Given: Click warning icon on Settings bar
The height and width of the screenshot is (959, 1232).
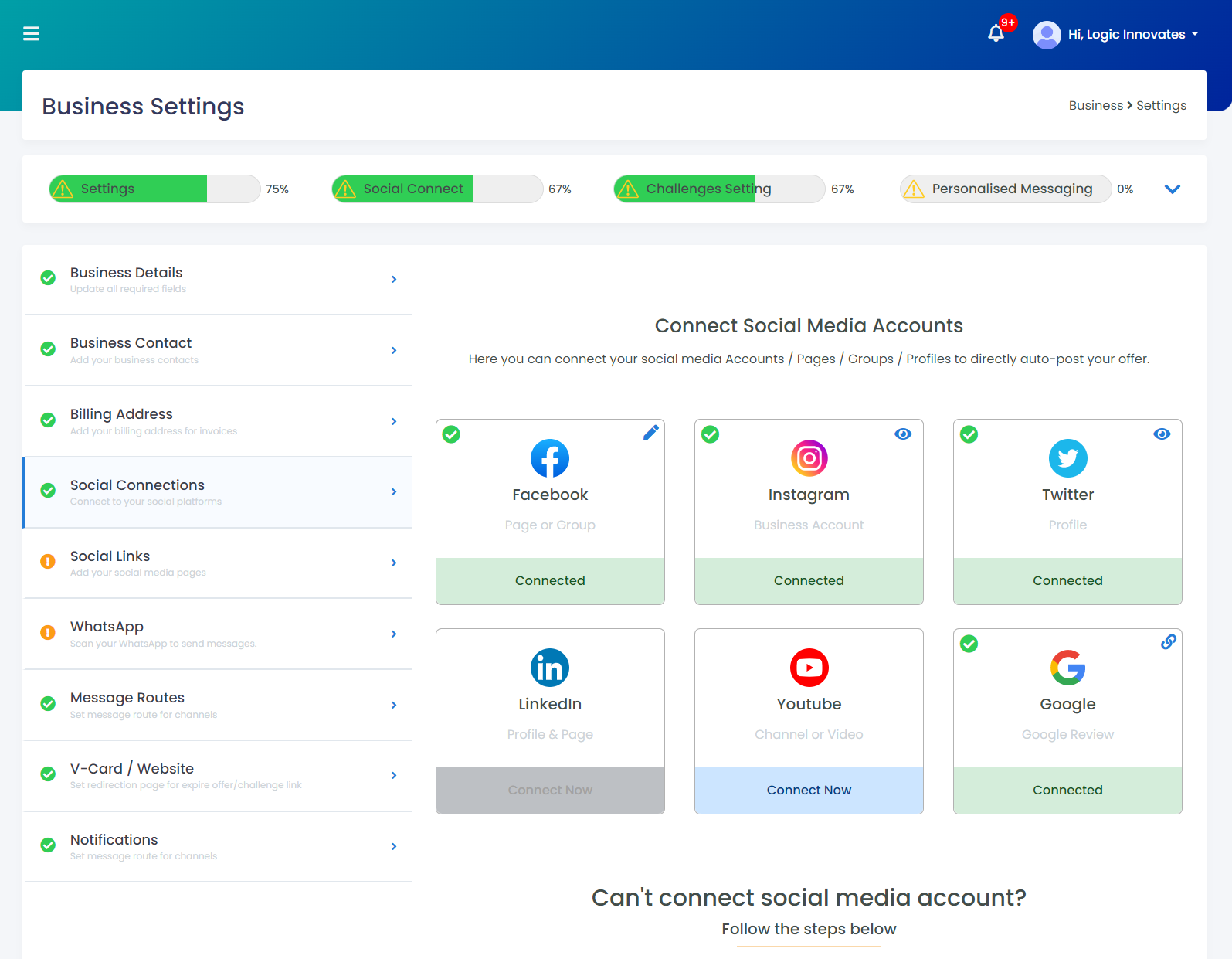Looking at the screenshot, I should [63, 189].
